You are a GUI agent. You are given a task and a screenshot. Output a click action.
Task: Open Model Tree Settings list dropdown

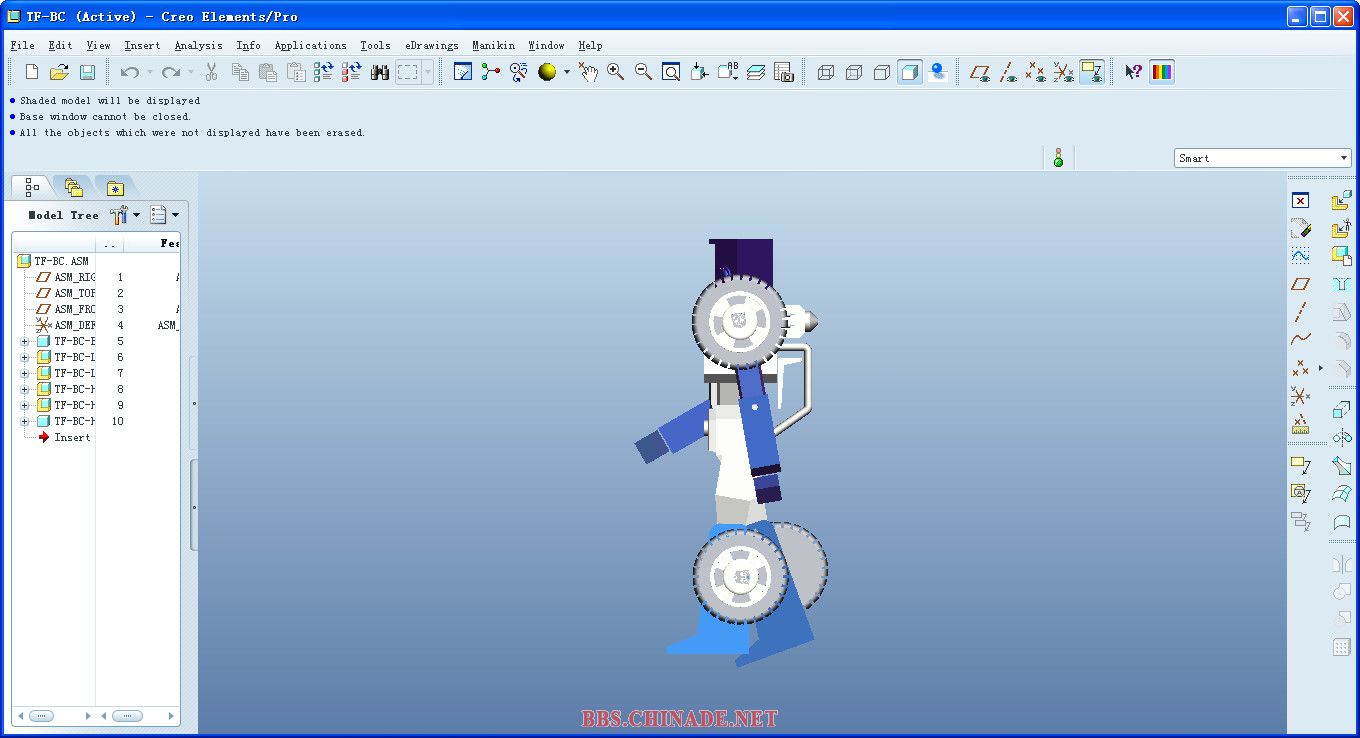[x=165, y=215]
